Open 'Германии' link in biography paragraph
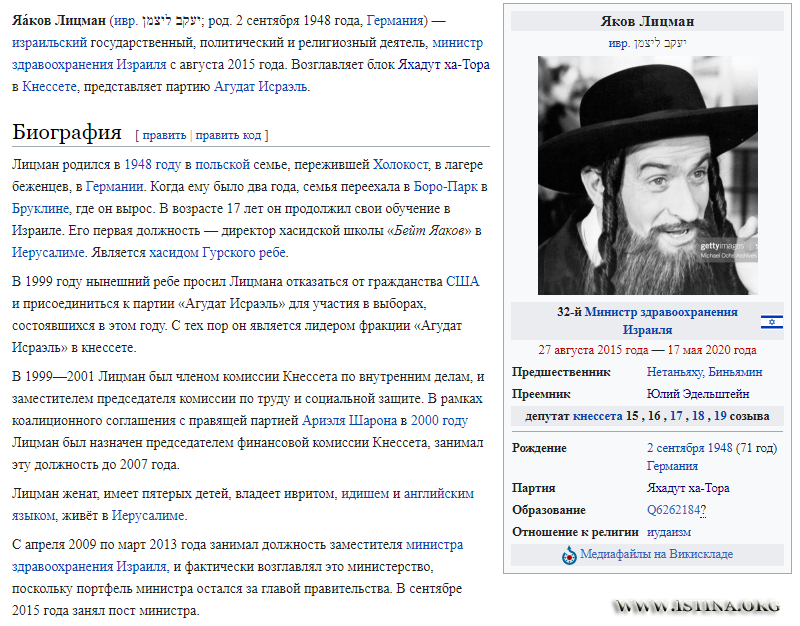The image size is (800, 626). pos(114,187)
